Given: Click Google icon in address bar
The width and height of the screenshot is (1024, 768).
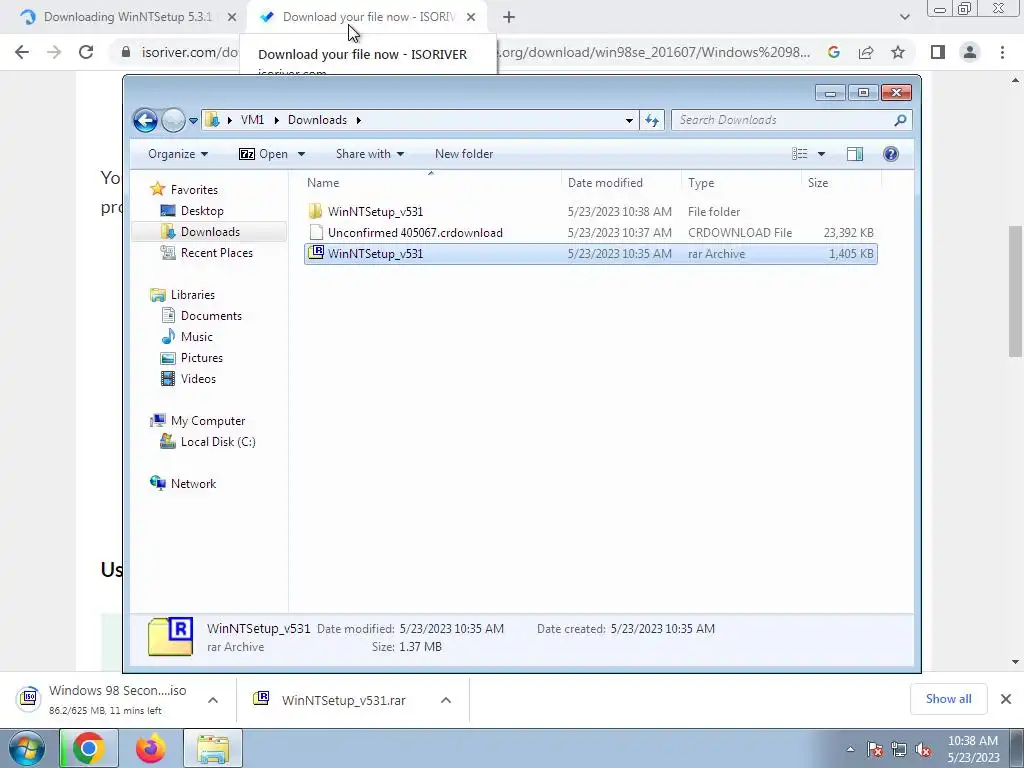Looking at the screenshot, I should click(x=833, y=52).
